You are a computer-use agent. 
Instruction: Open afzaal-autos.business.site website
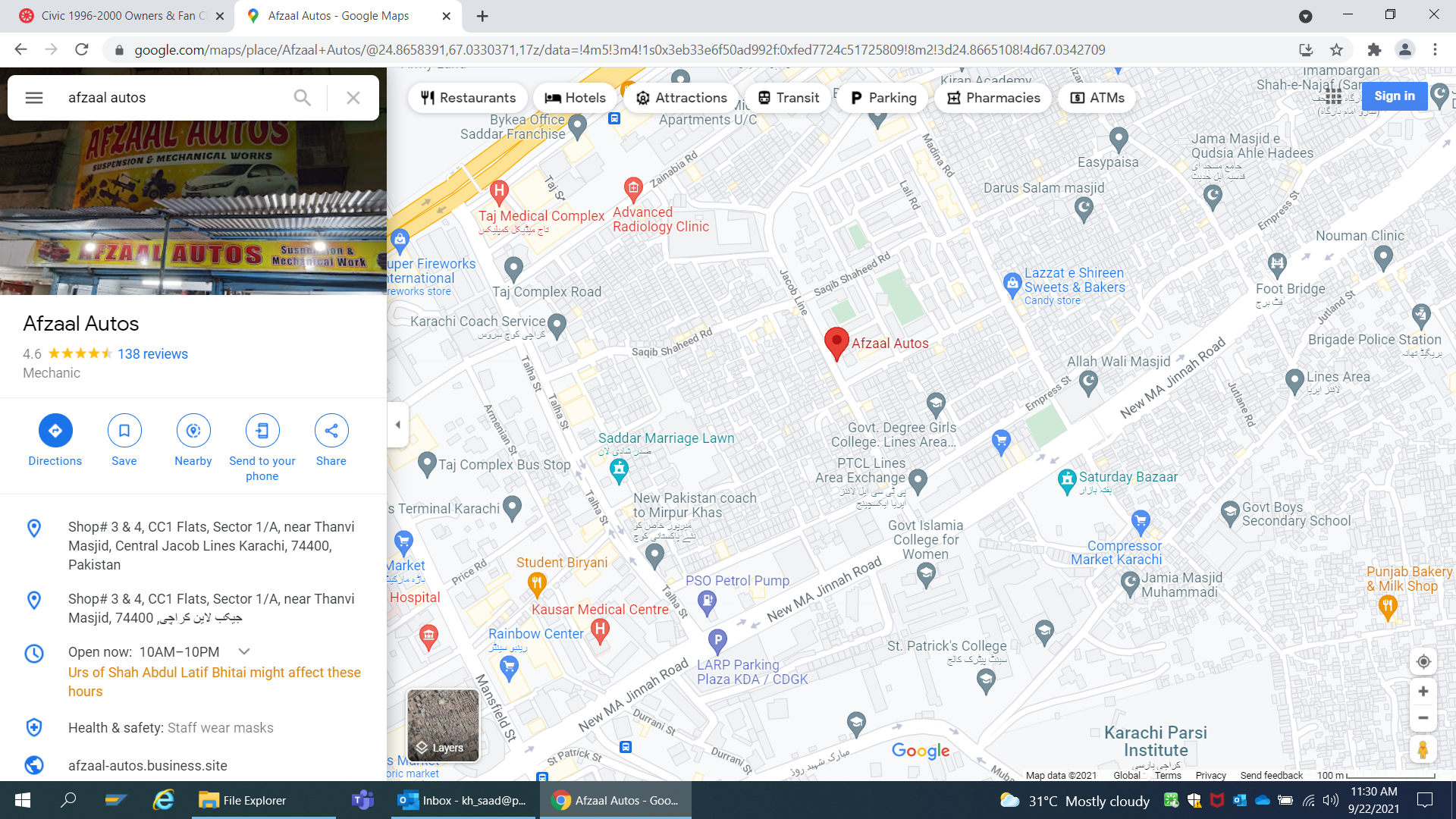pyautogui.click(x=148, y=766)
